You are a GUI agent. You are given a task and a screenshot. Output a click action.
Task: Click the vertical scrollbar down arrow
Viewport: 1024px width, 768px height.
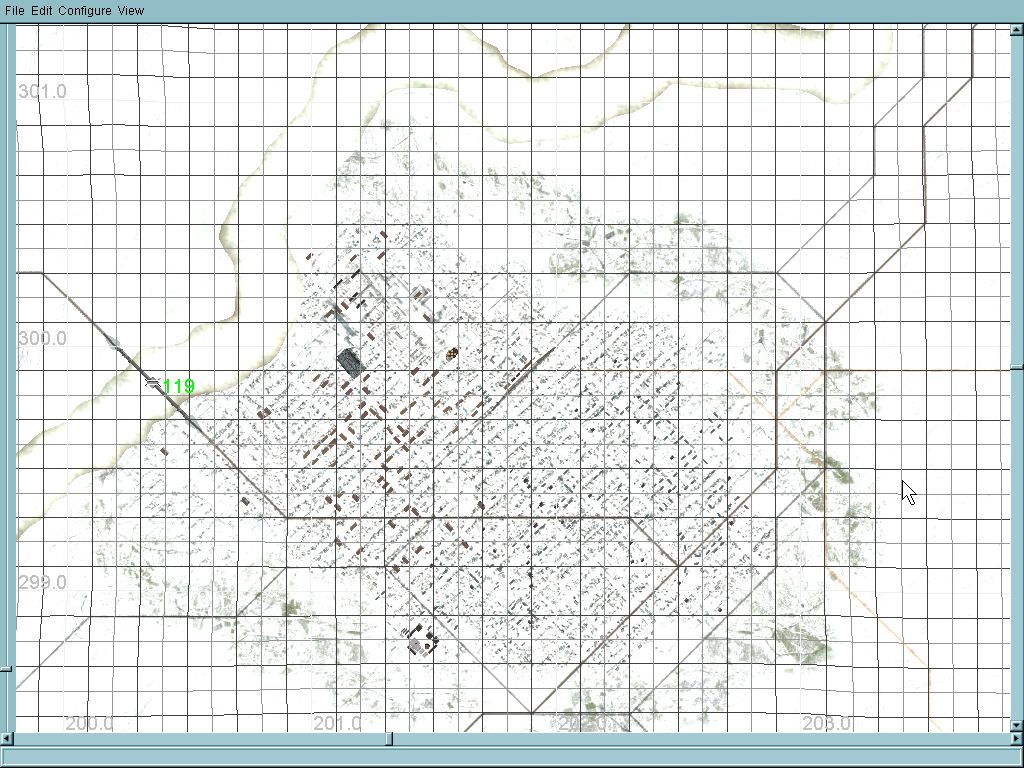(1017, 725)
